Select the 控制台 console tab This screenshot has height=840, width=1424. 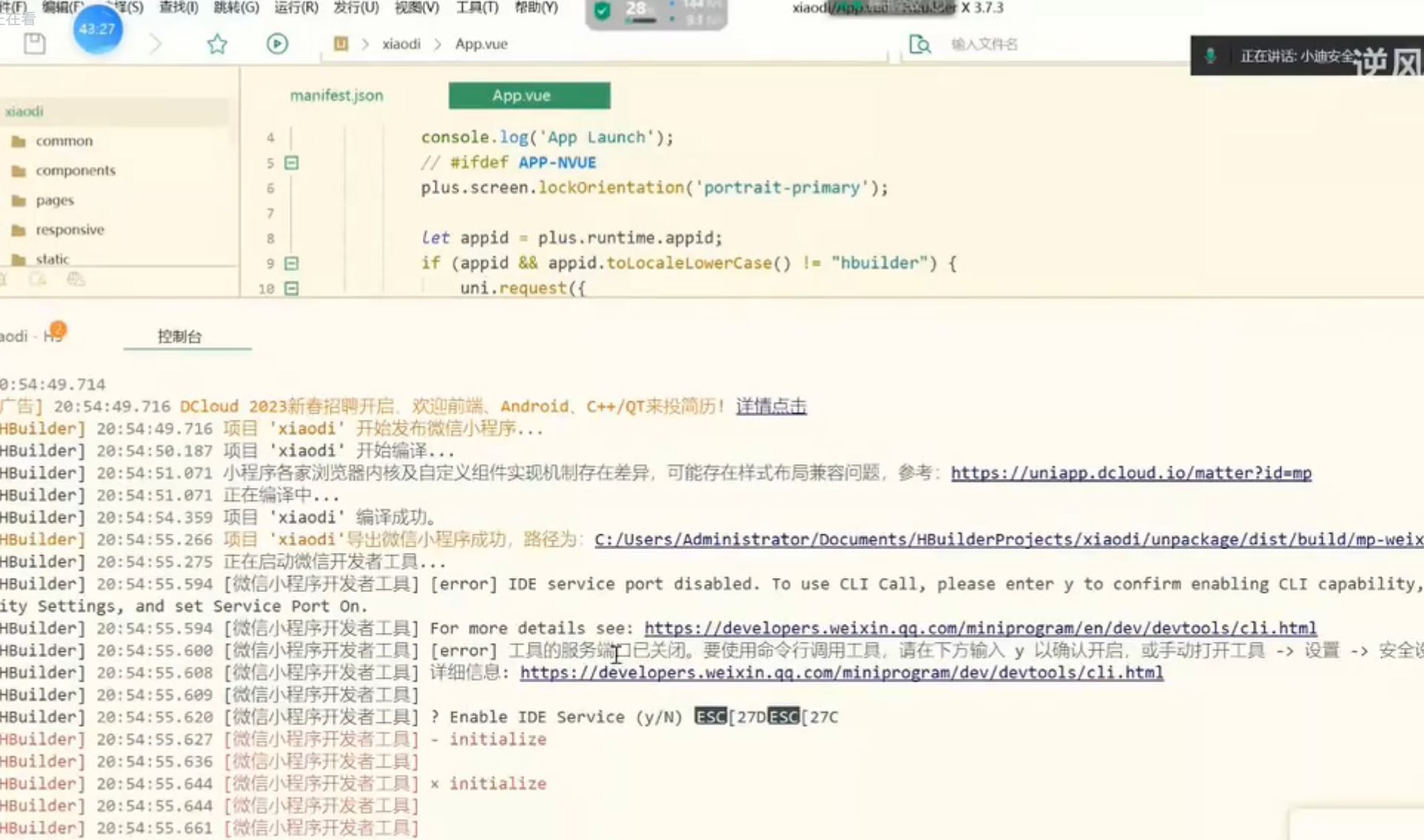point(179,337)
